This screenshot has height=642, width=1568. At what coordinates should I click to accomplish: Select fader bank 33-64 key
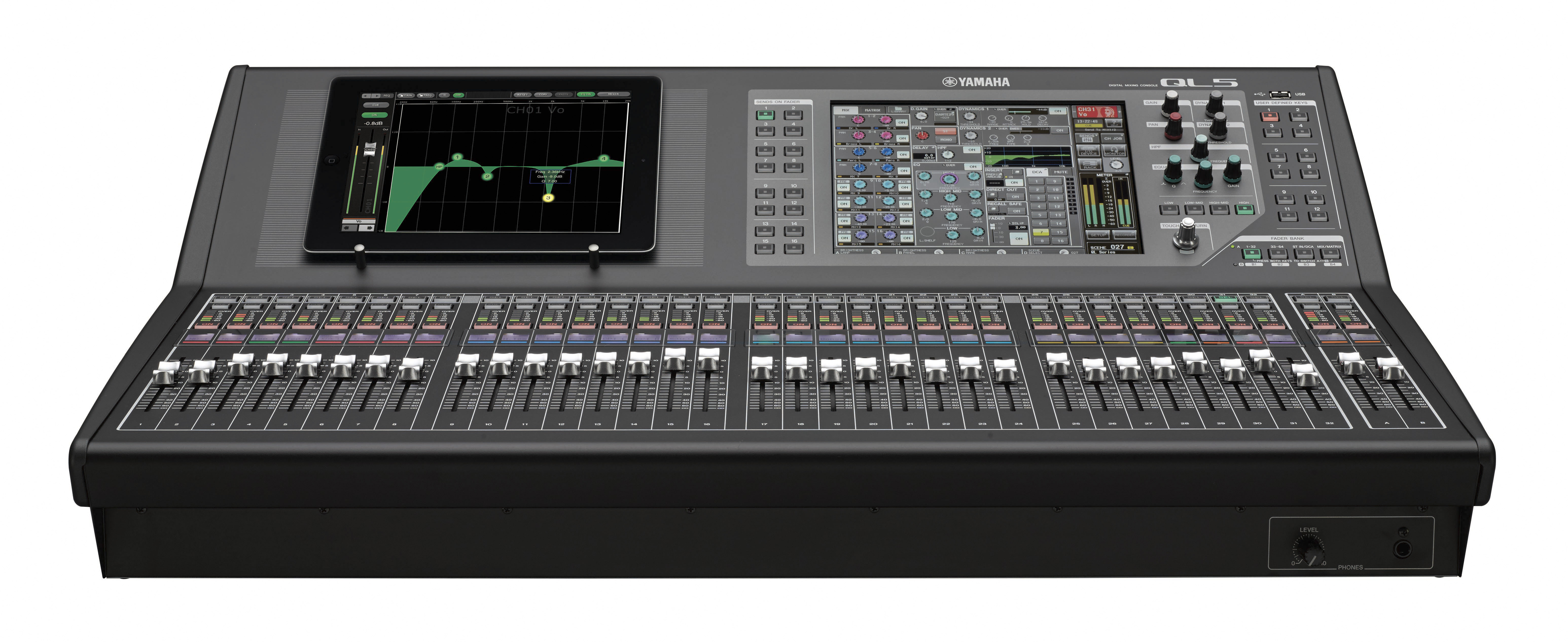1278,254
